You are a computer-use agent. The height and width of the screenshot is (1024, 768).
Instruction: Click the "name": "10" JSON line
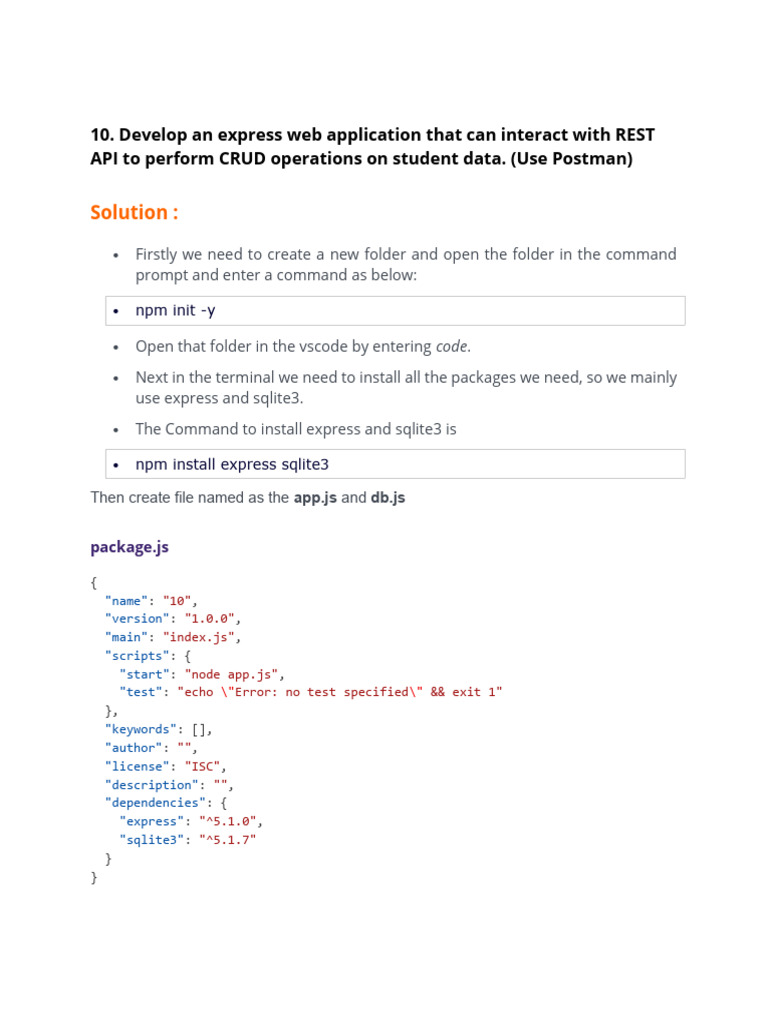[x=151, y=600]
